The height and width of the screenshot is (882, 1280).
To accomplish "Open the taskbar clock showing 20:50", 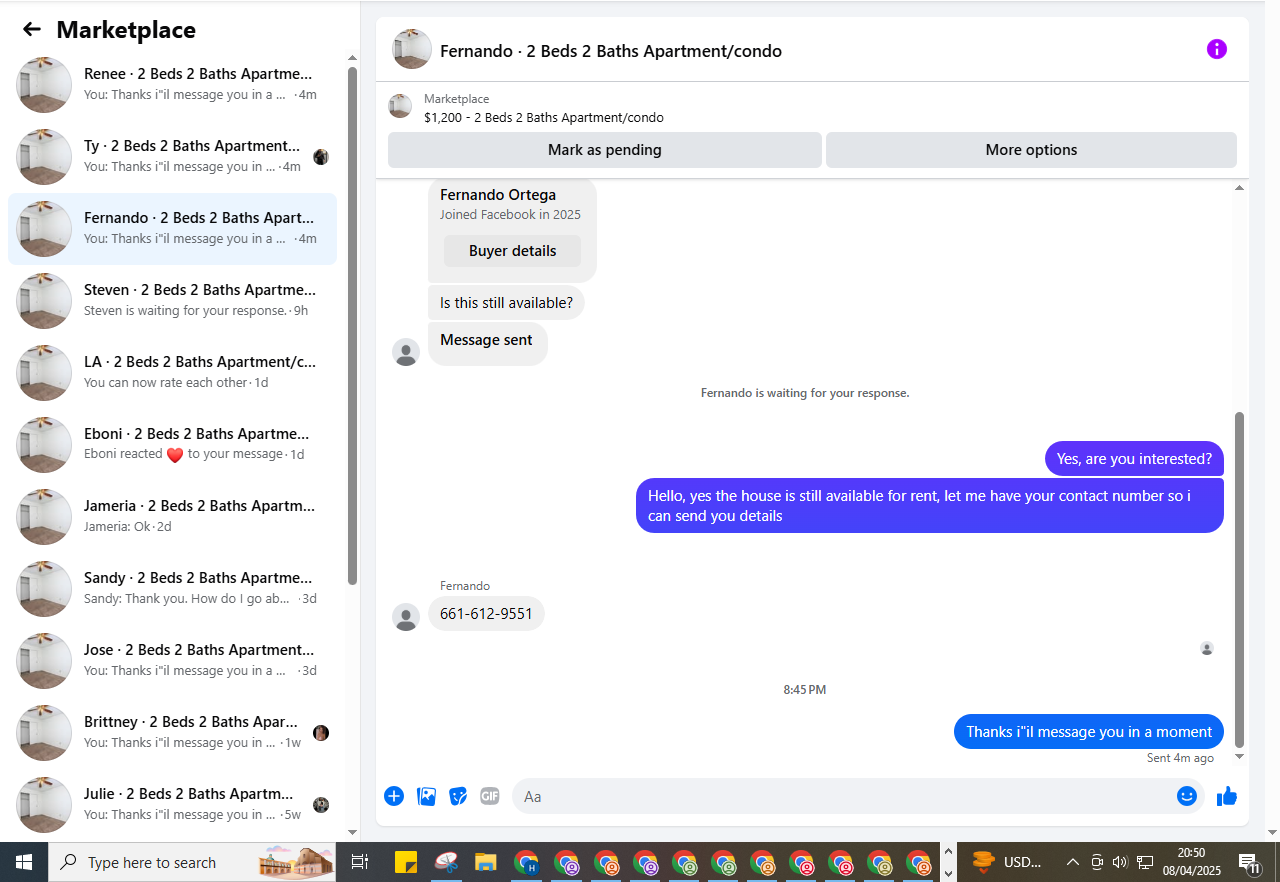I will (1191, 862).
